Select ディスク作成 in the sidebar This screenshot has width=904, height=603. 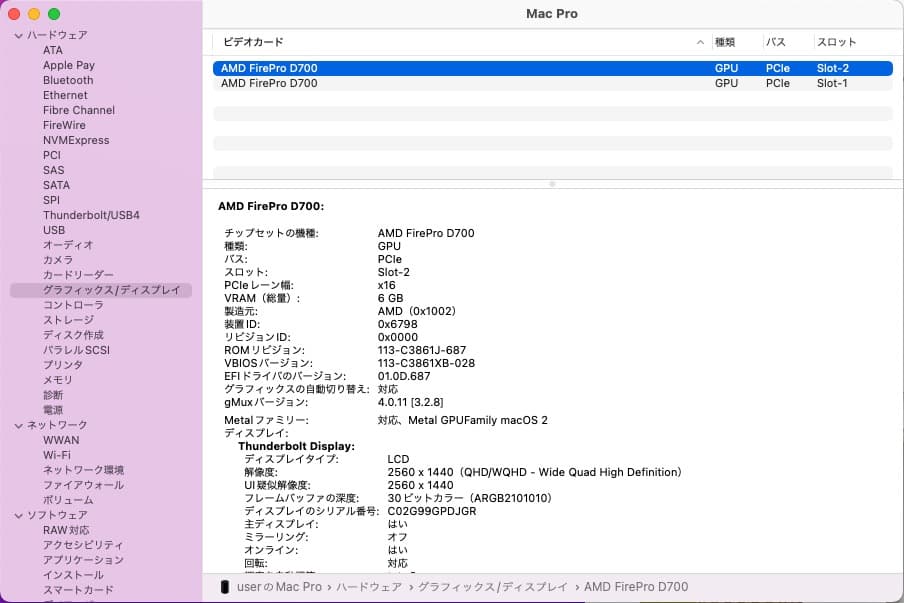click(73, 335)
